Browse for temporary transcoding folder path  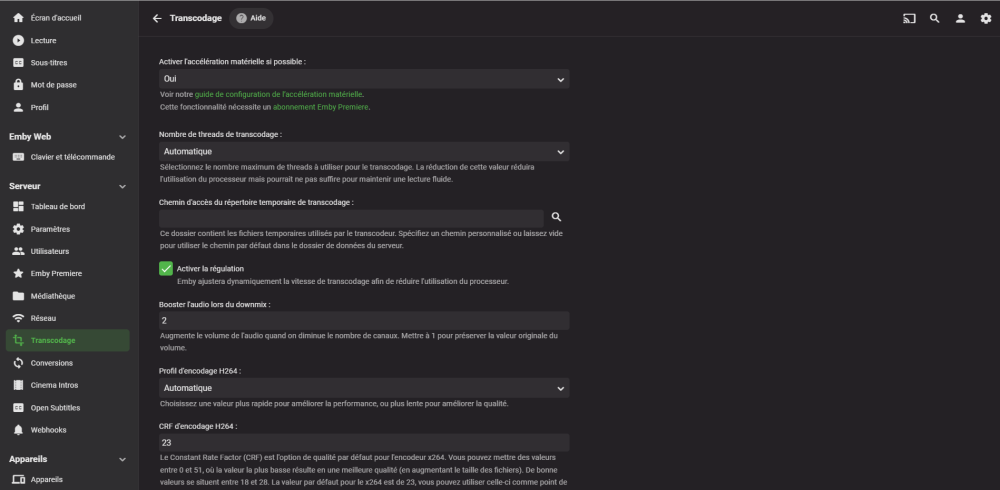(x=557, y=217)
